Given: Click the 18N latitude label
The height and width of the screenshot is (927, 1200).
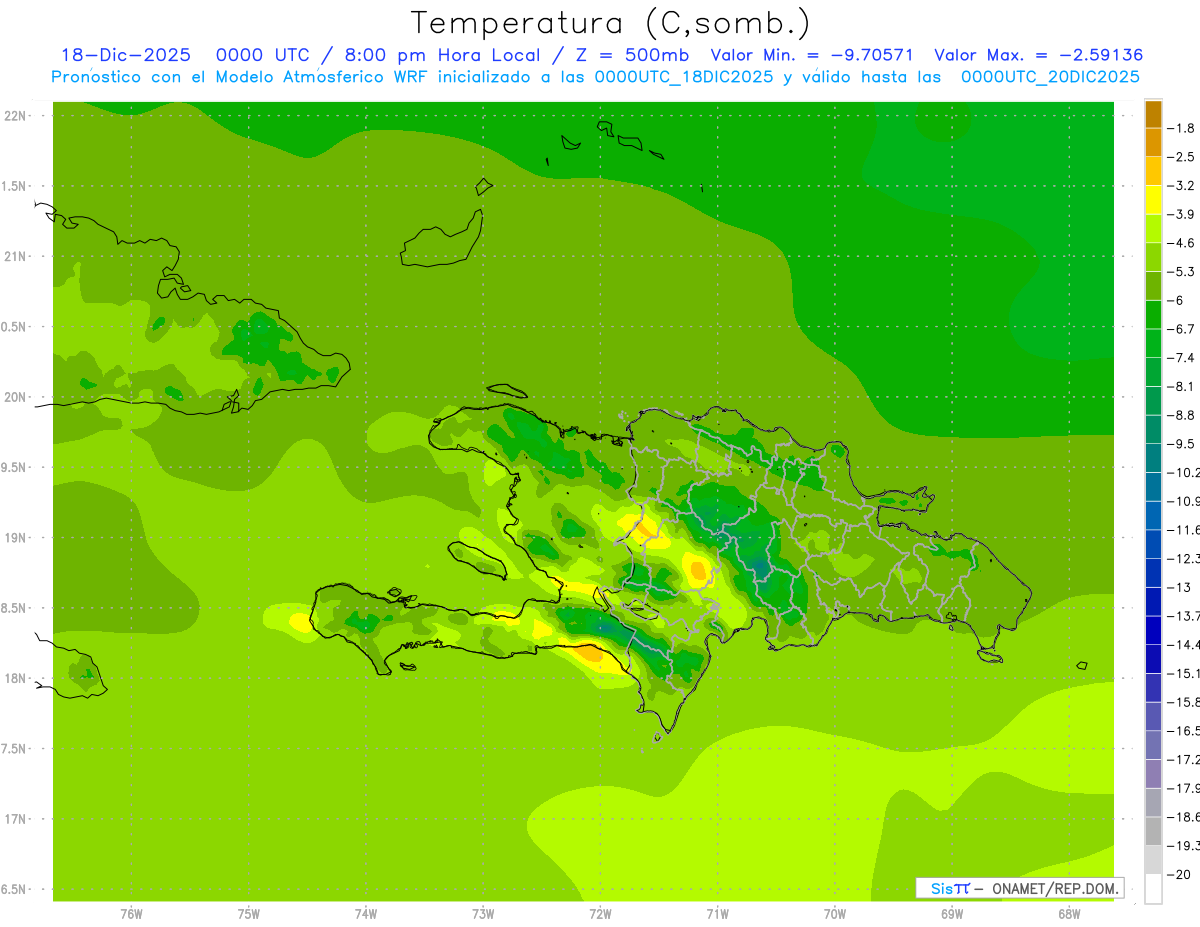Looking at the screenshot, I should click(x=17, y=678).
